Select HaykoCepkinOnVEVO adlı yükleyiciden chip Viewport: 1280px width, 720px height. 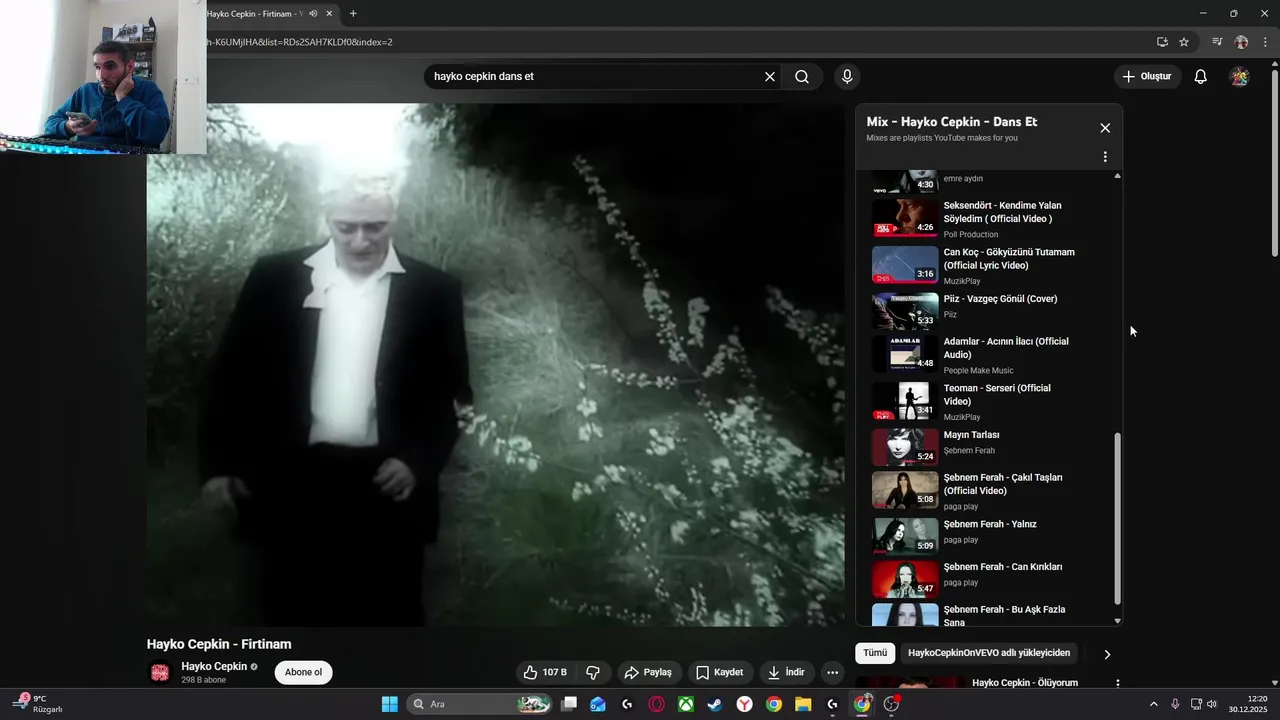click(989, 653)
